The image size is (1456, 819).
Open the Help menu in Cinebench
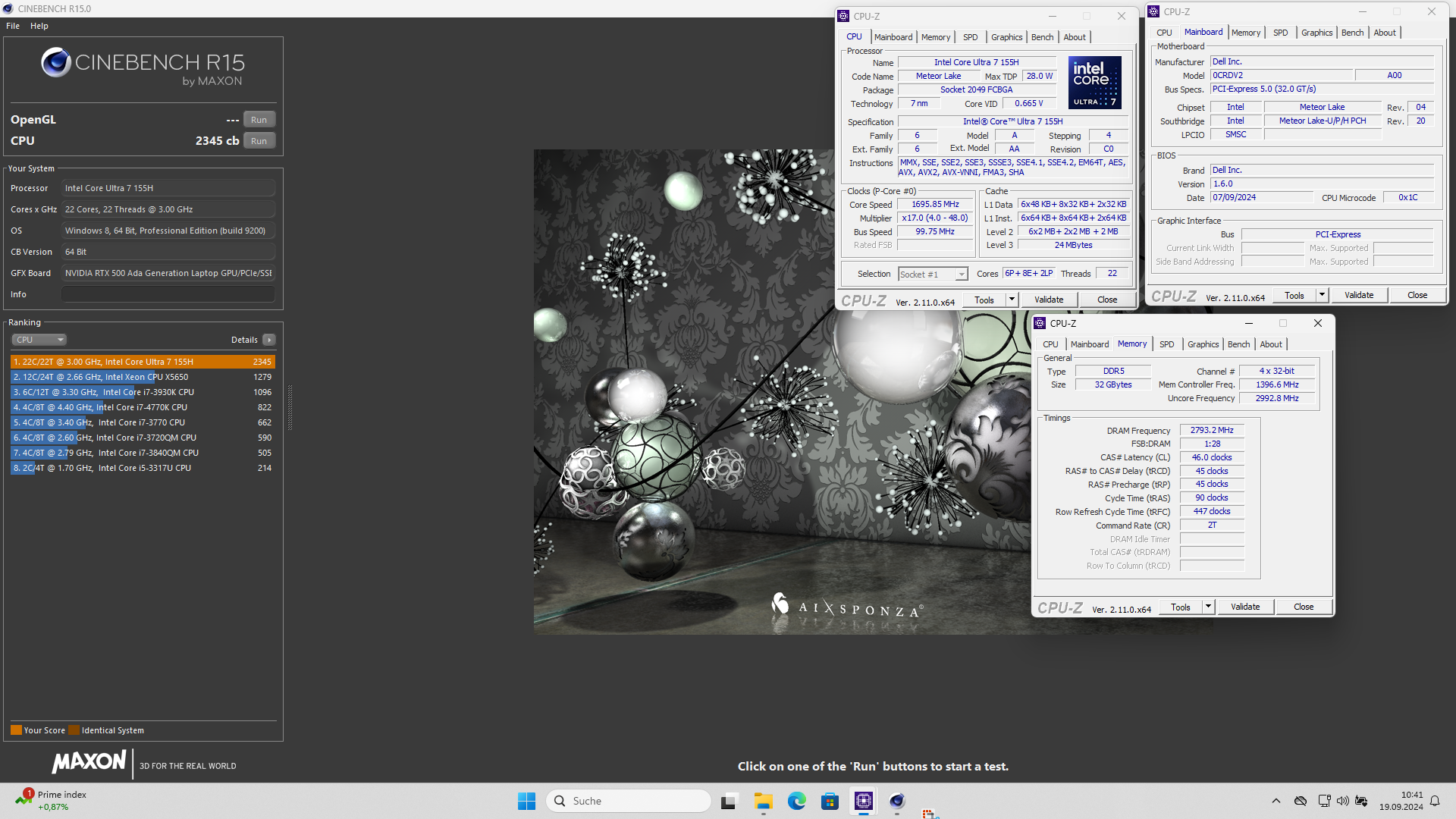pos(39,26)
